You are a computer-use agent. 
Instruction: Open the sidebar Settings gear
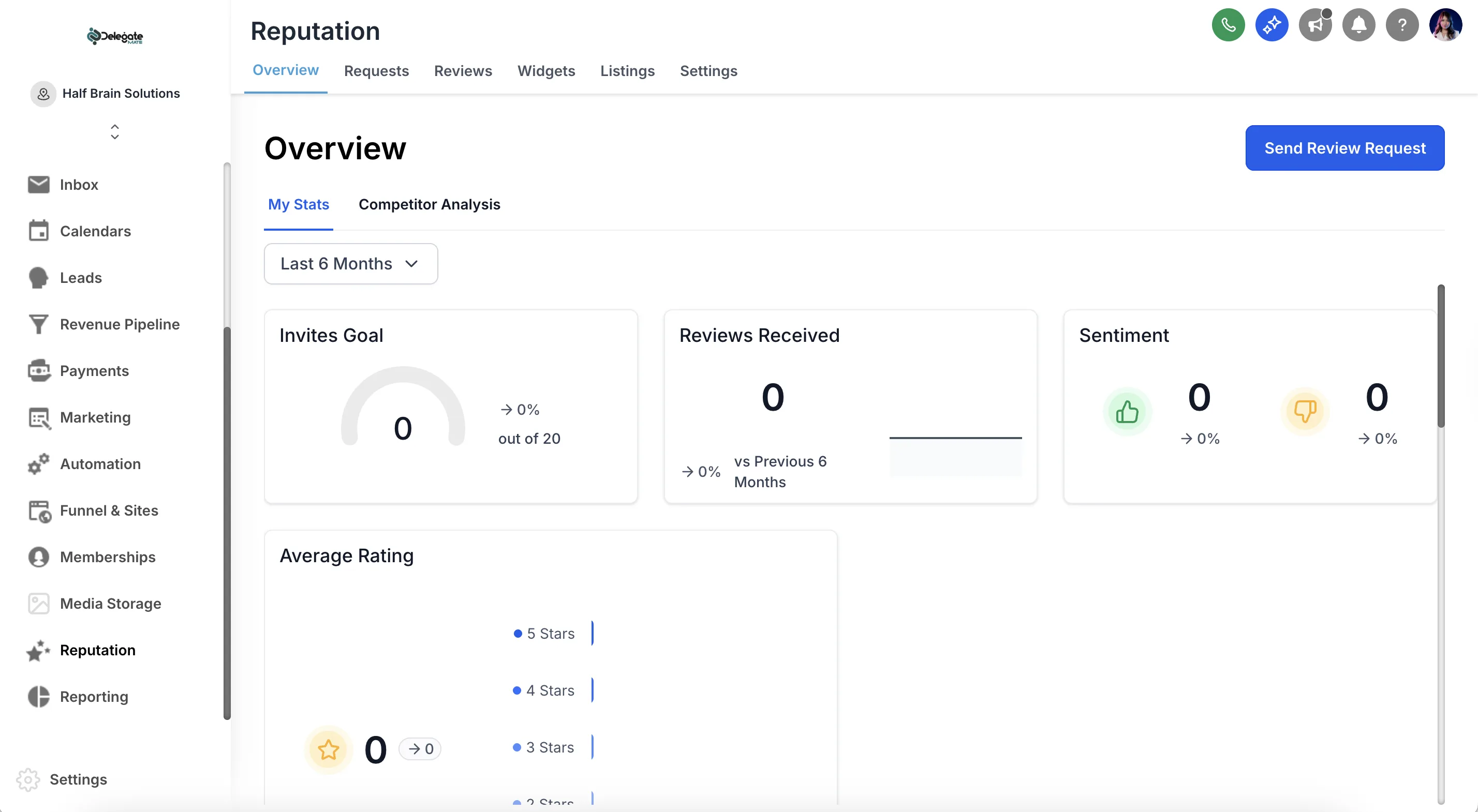point(28,780)
